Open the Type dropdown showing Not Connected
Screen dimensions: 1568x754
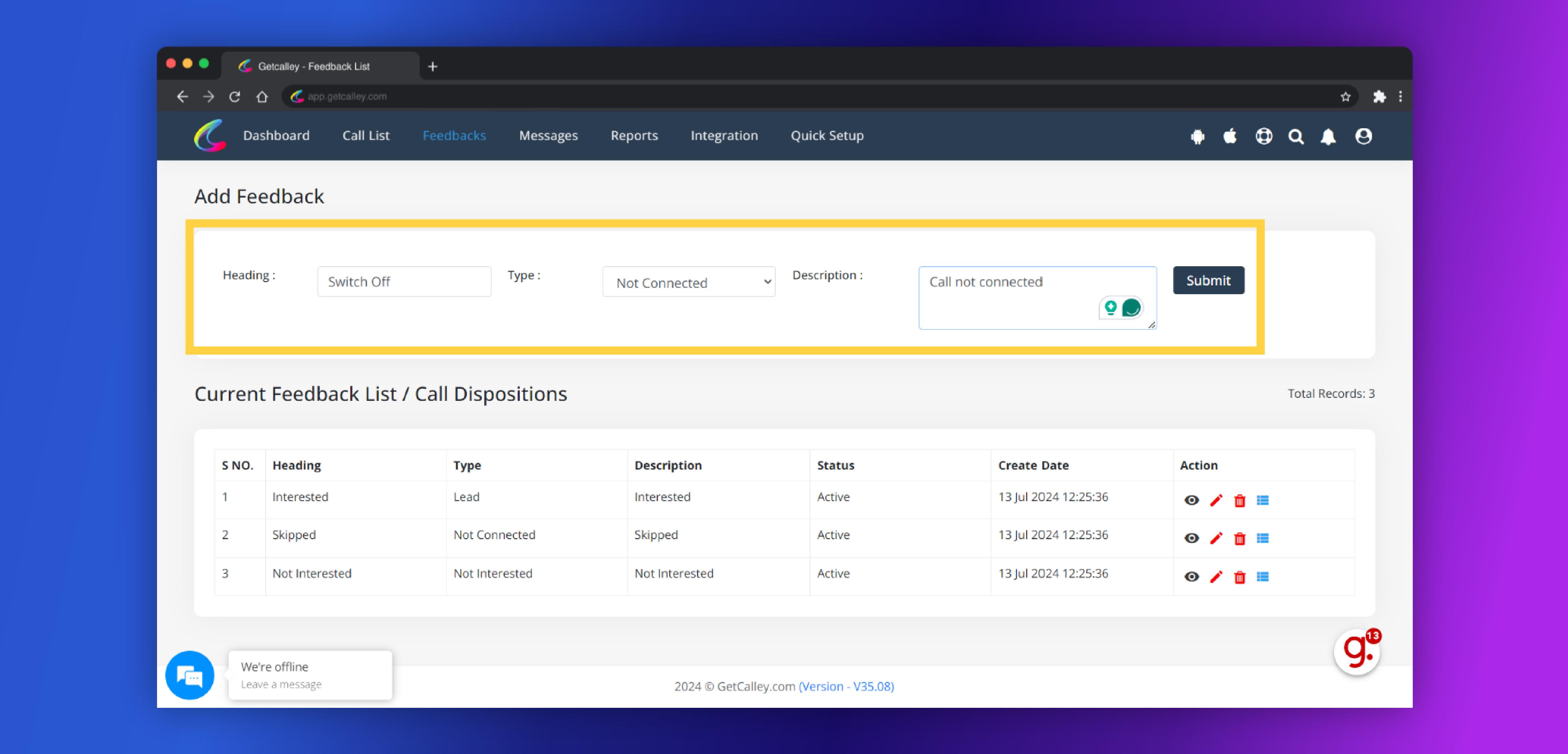pos(688,282)
